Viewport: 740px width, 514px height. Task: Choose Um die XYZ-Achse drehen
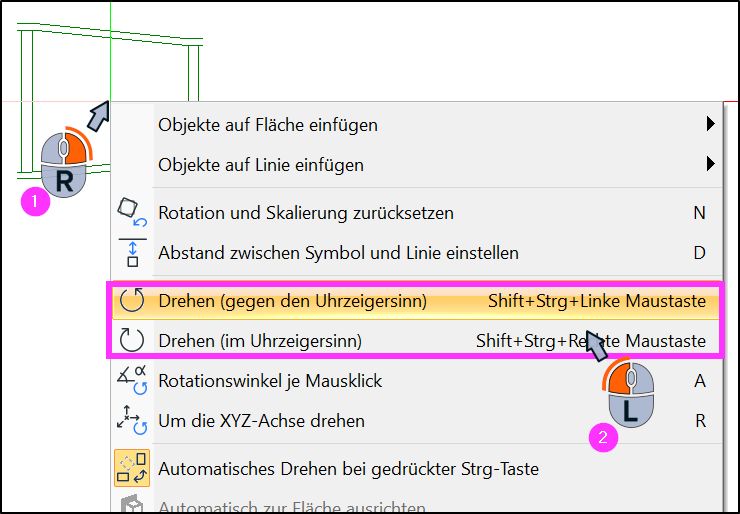[x=261, y=421]
